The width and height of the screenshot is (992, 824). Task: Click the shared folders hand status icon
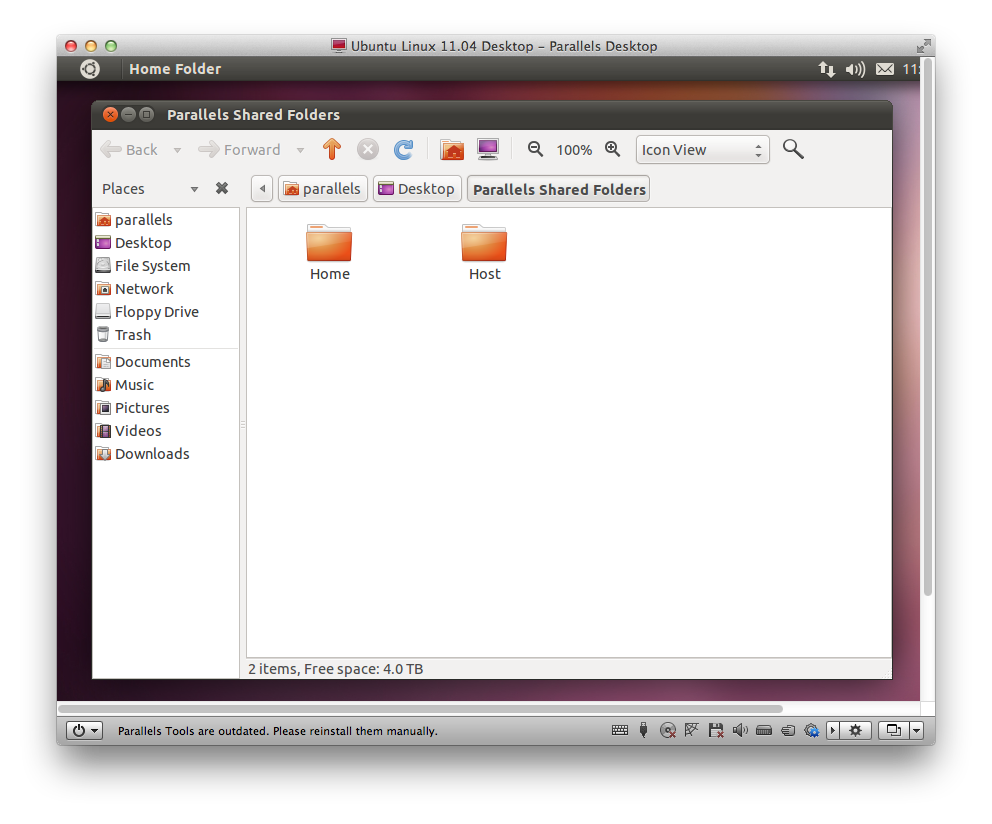click(x=788, y=731)
